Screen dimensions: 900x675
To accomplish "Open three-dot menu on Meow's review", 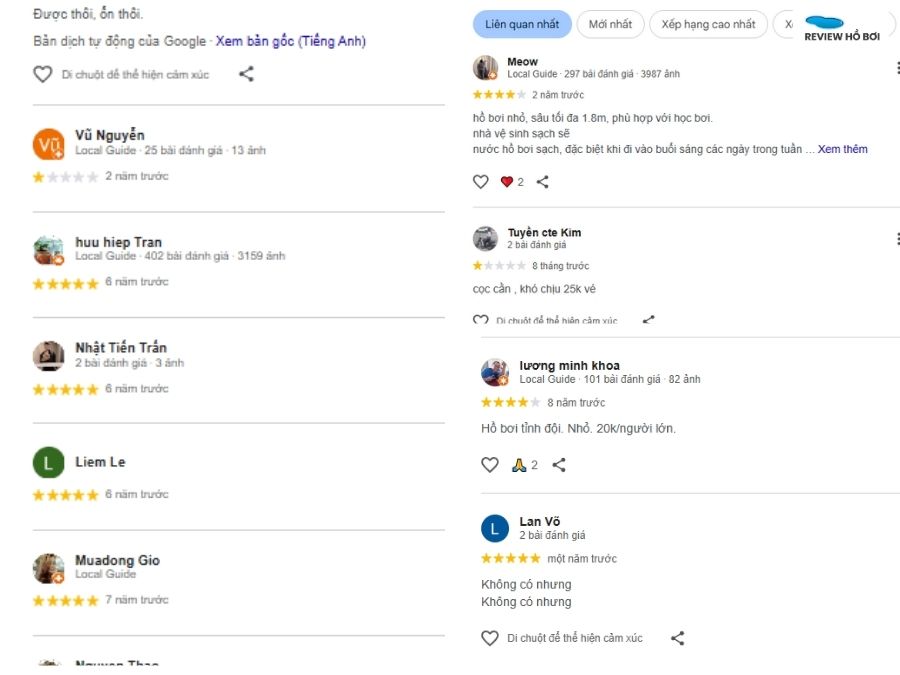I will (x=896, y=68).
